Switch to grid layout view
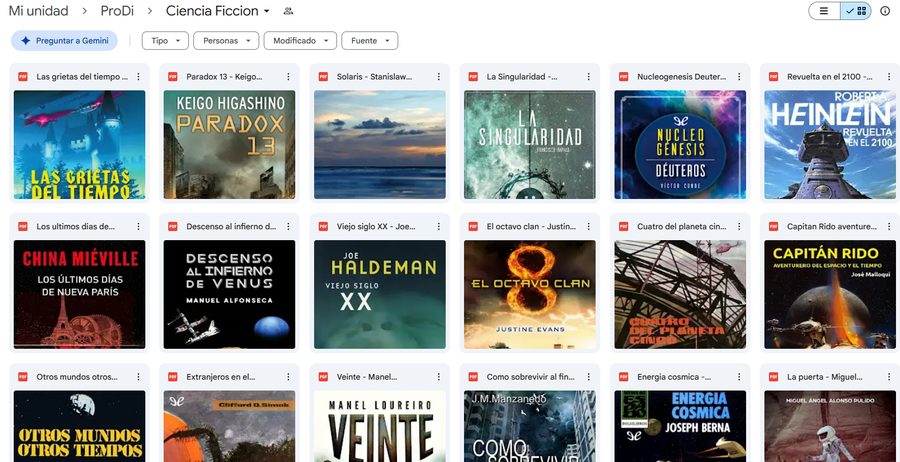 [856, 11]
